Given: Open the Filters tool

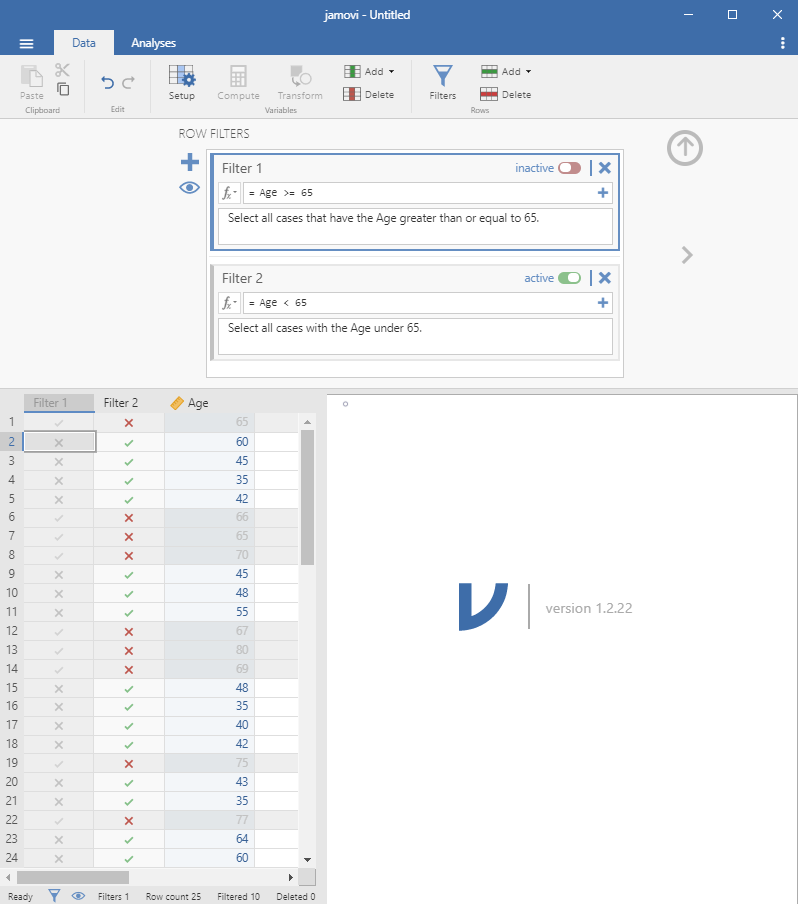Looking at the screenshot, I should [x=443, y=82].
